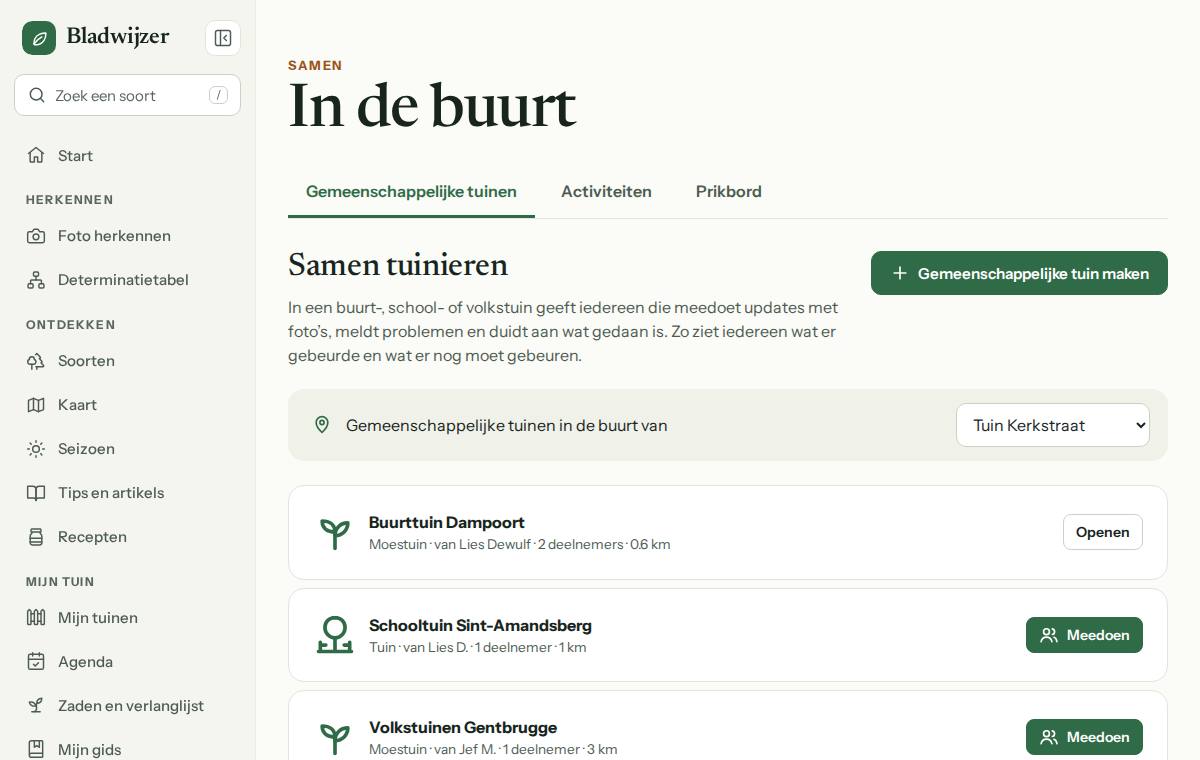The width and height of the screenshot is (1200, 760).
Task: Click the 'Samen tuinieren' heading
Action: tap(398, 264)
